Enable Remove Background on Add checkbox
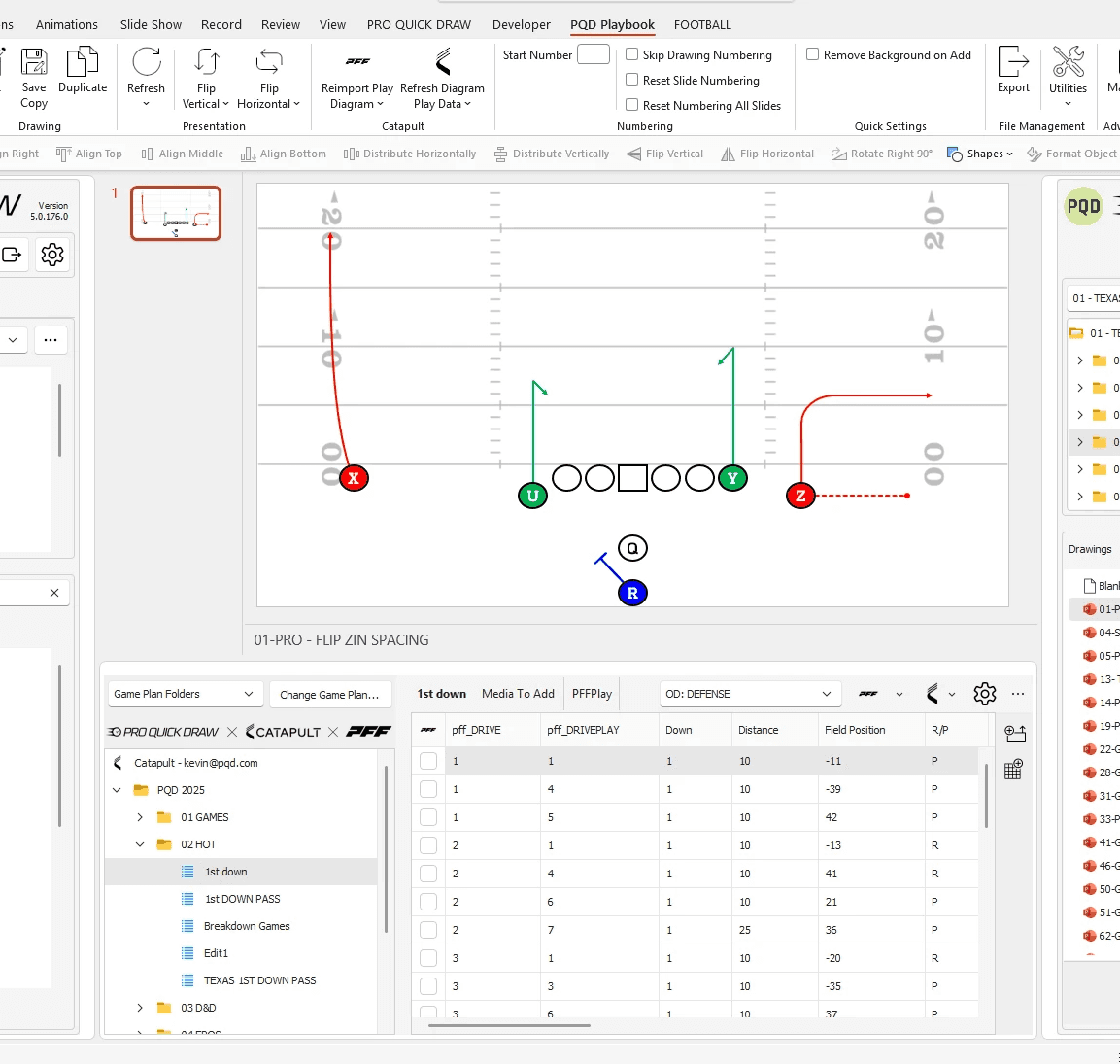The height and width of the screenshot is (1064, 1120). pos(813,54)
